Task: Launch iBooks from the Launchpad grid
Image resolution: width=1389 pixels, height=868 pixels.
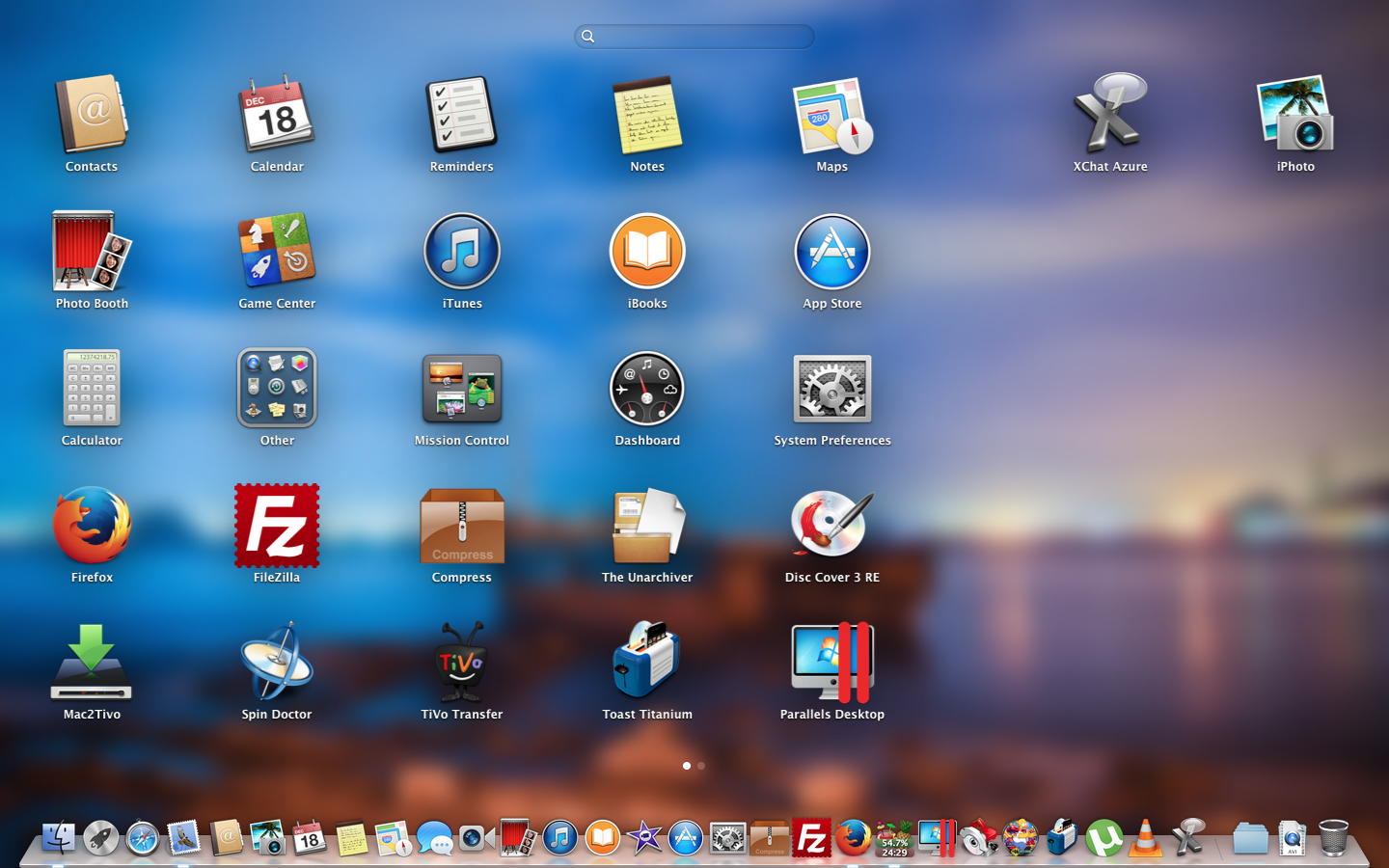Action: point(647,252)
